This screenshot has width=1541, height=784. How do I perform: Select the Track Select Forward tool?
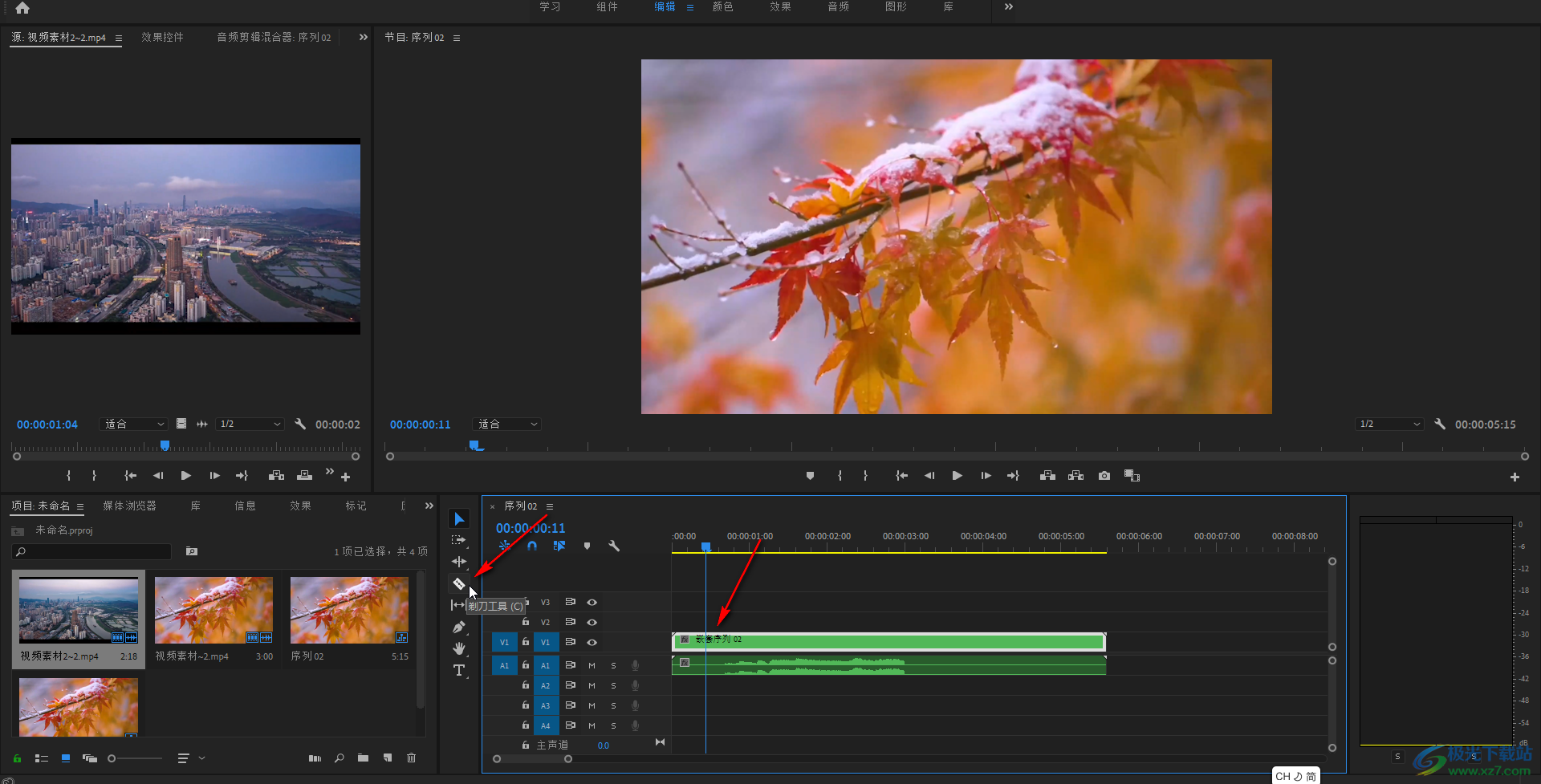[459, 540]
